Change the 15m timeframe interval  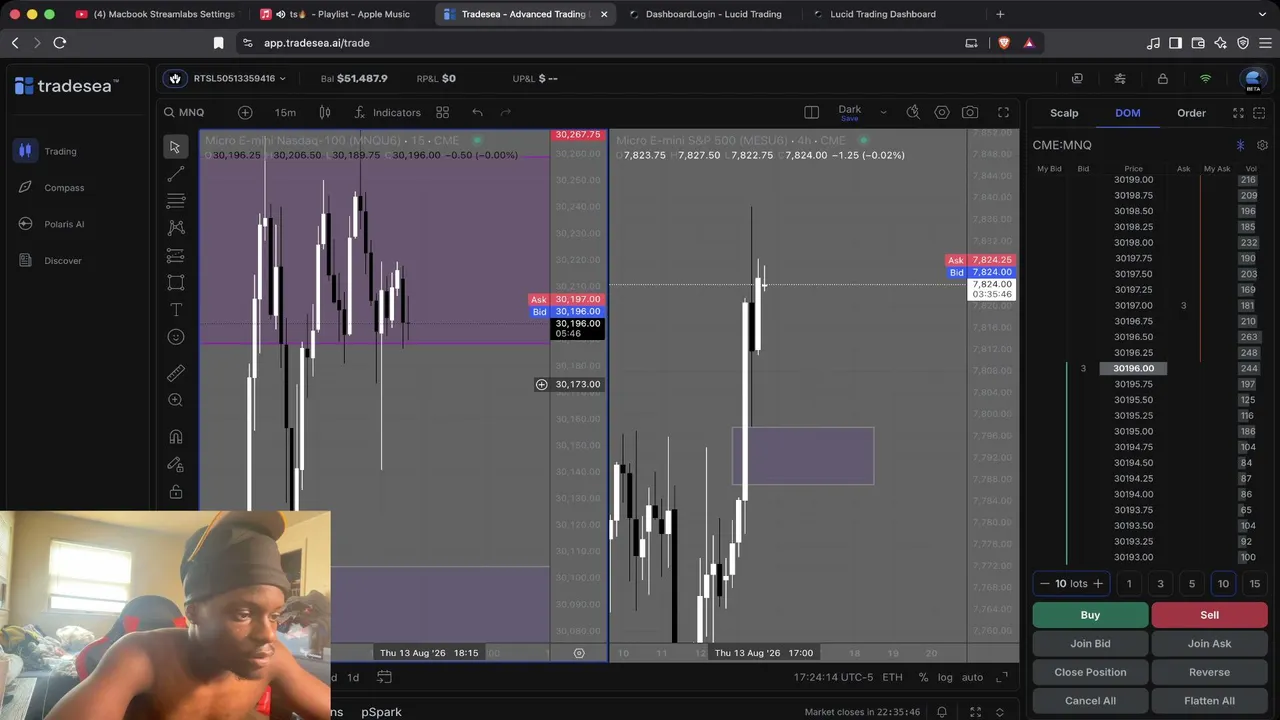coord(285,112)
